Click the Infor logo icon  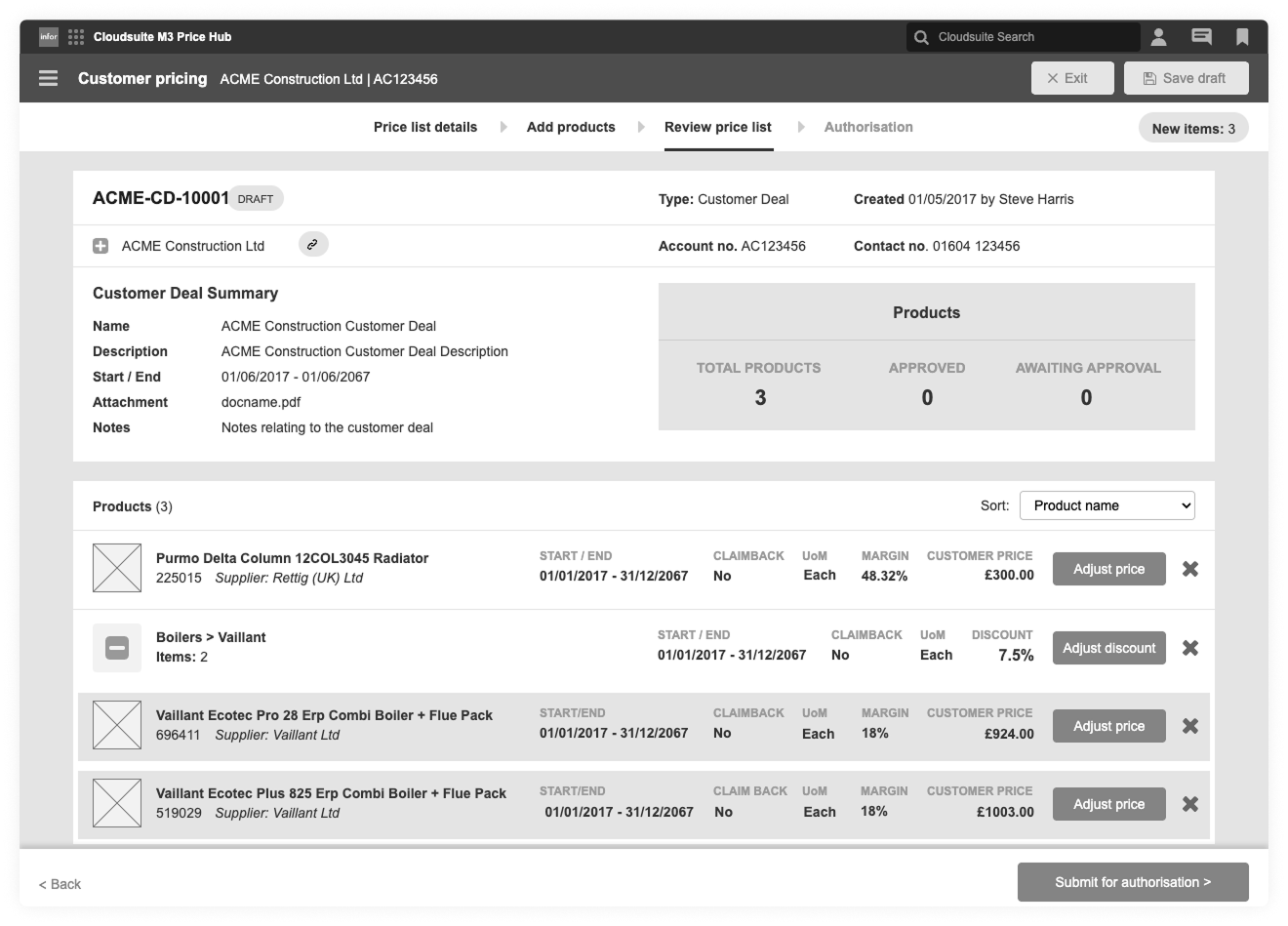49,37
